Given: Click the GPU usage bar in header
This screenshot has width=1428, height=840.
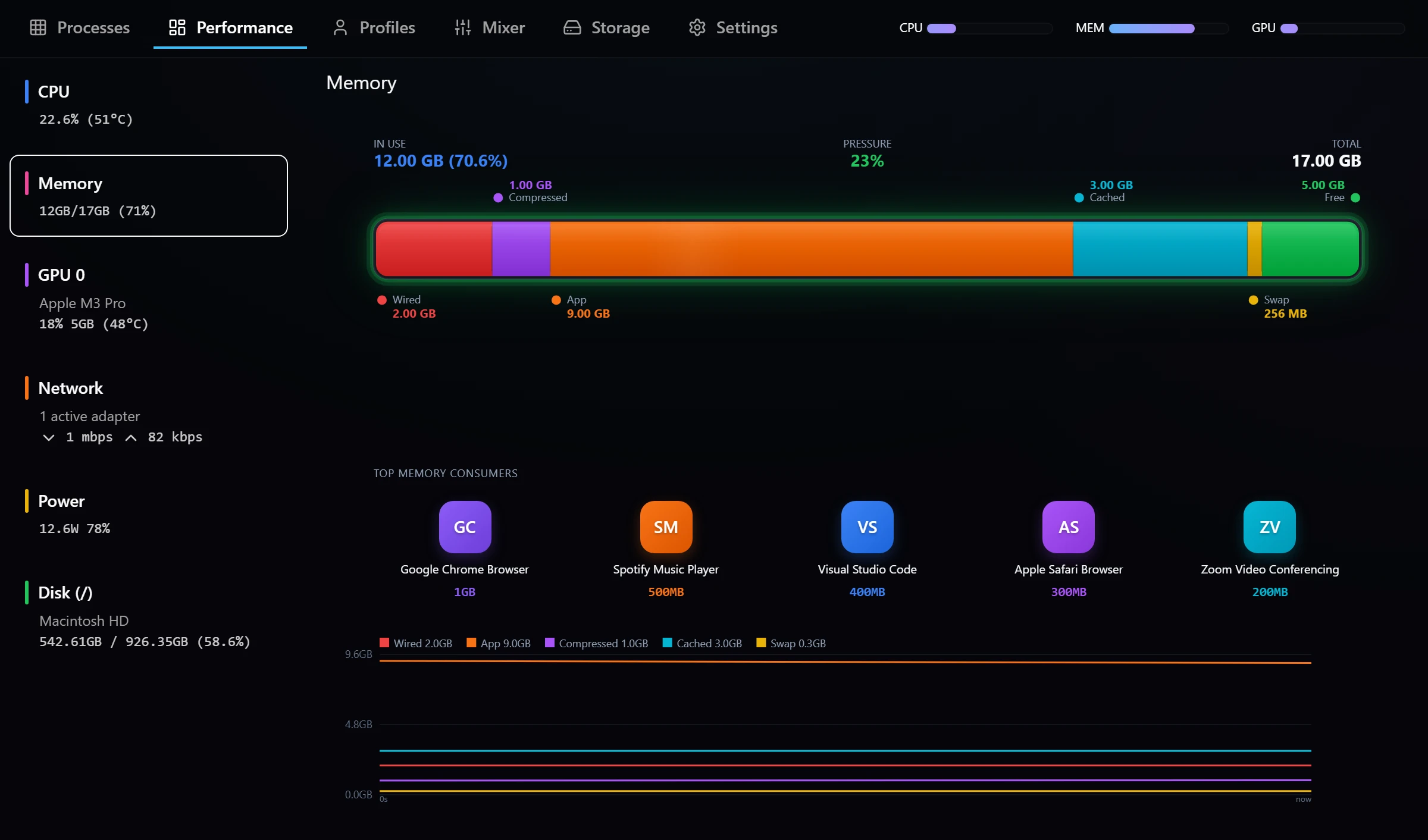Looking at the screenshot, I should pyautogui.click(x=1343, y=28).
